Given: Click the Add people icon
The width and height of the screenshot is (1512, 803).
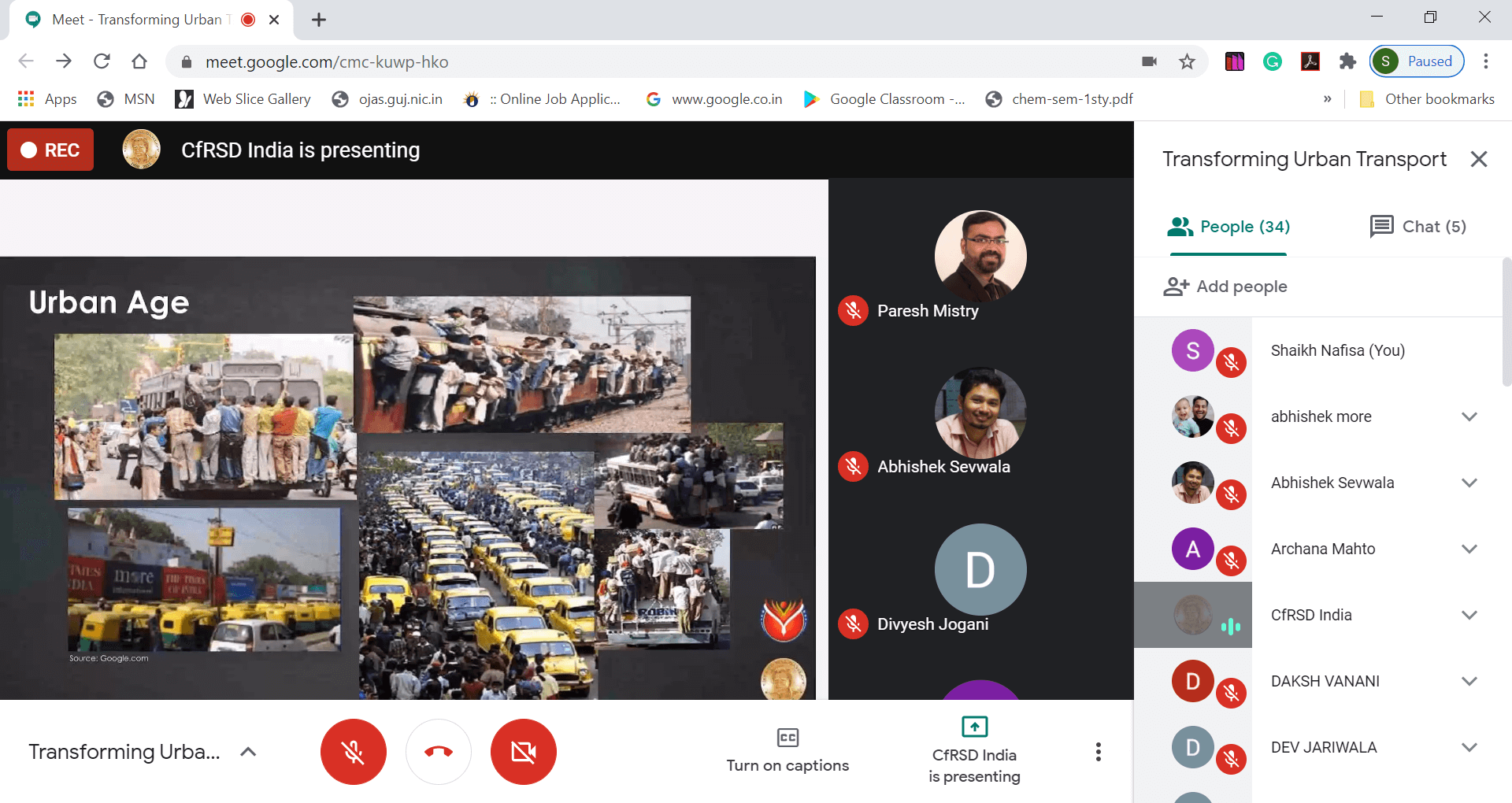Looking at the screenshot, I should coord(1176,287).
